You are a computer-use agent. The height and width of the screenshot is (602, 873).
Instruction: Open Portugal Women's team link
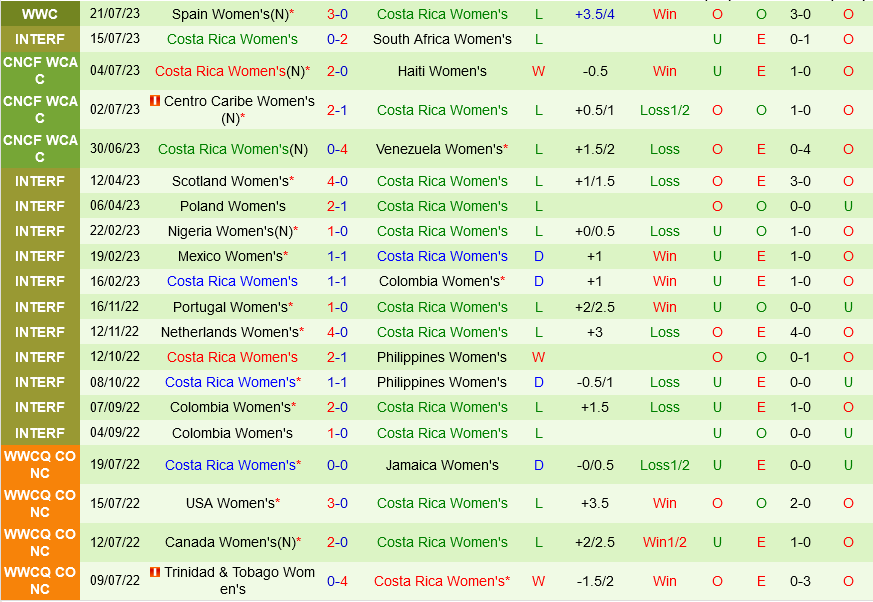coord(230,307)
